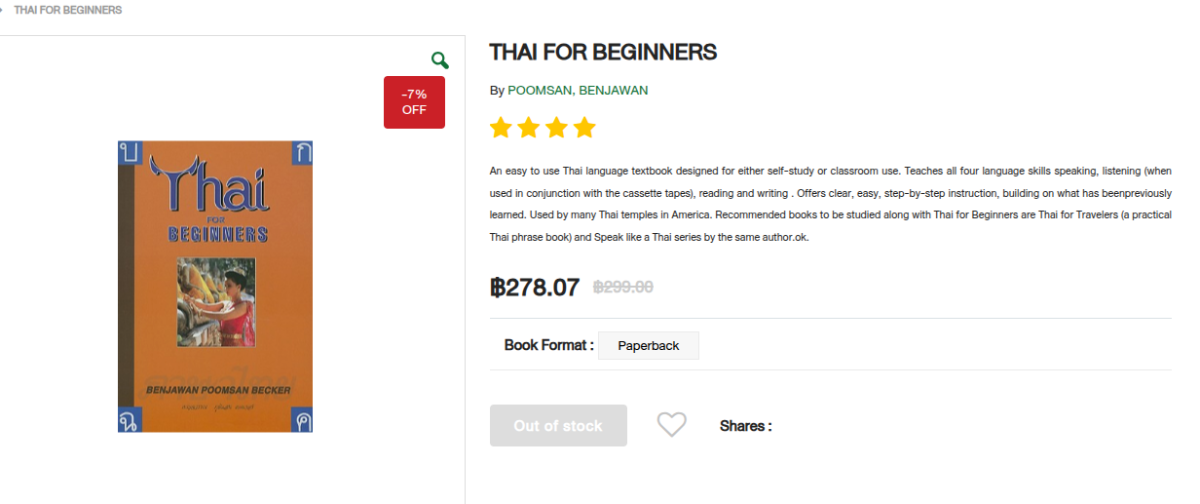
Task: Click the first yellow rating star
Action: point(501,128)
